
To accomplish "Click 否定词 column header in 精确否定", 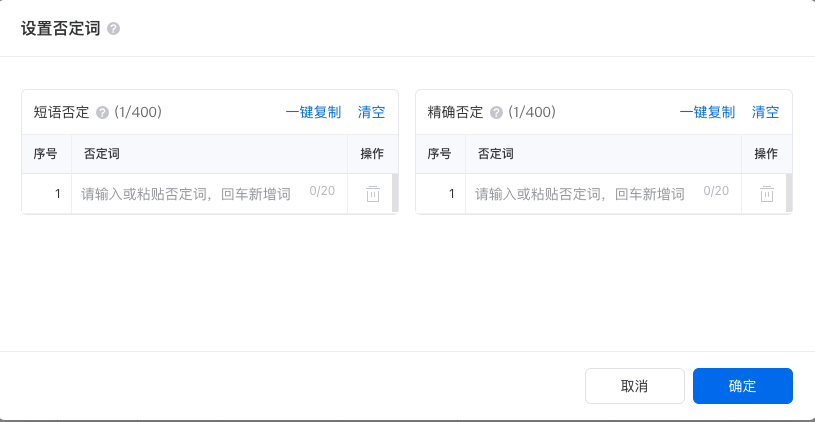I will click(496, 154).
